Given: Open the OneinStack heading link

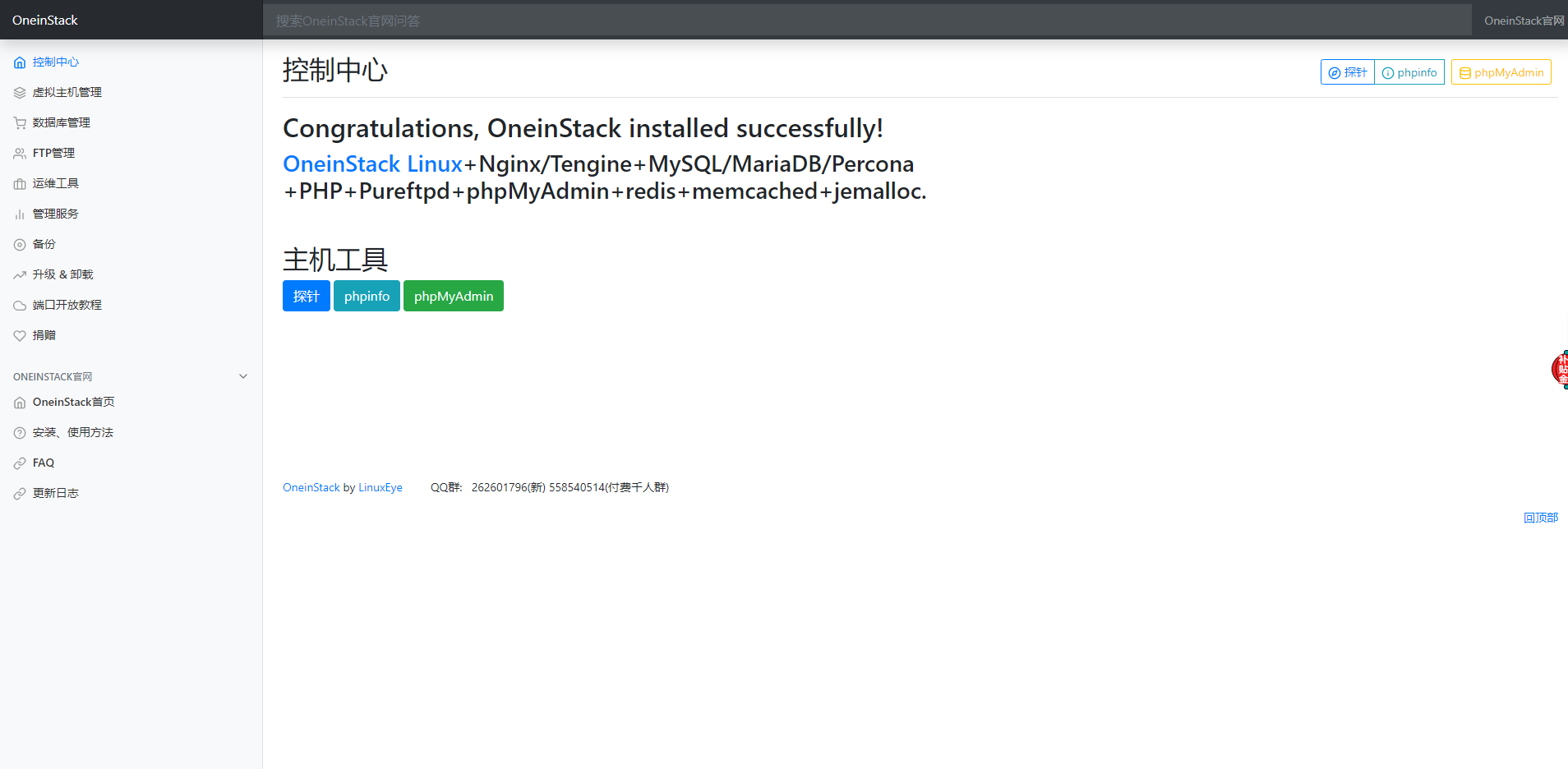Looking at the screenshot, I should (342, 163).
